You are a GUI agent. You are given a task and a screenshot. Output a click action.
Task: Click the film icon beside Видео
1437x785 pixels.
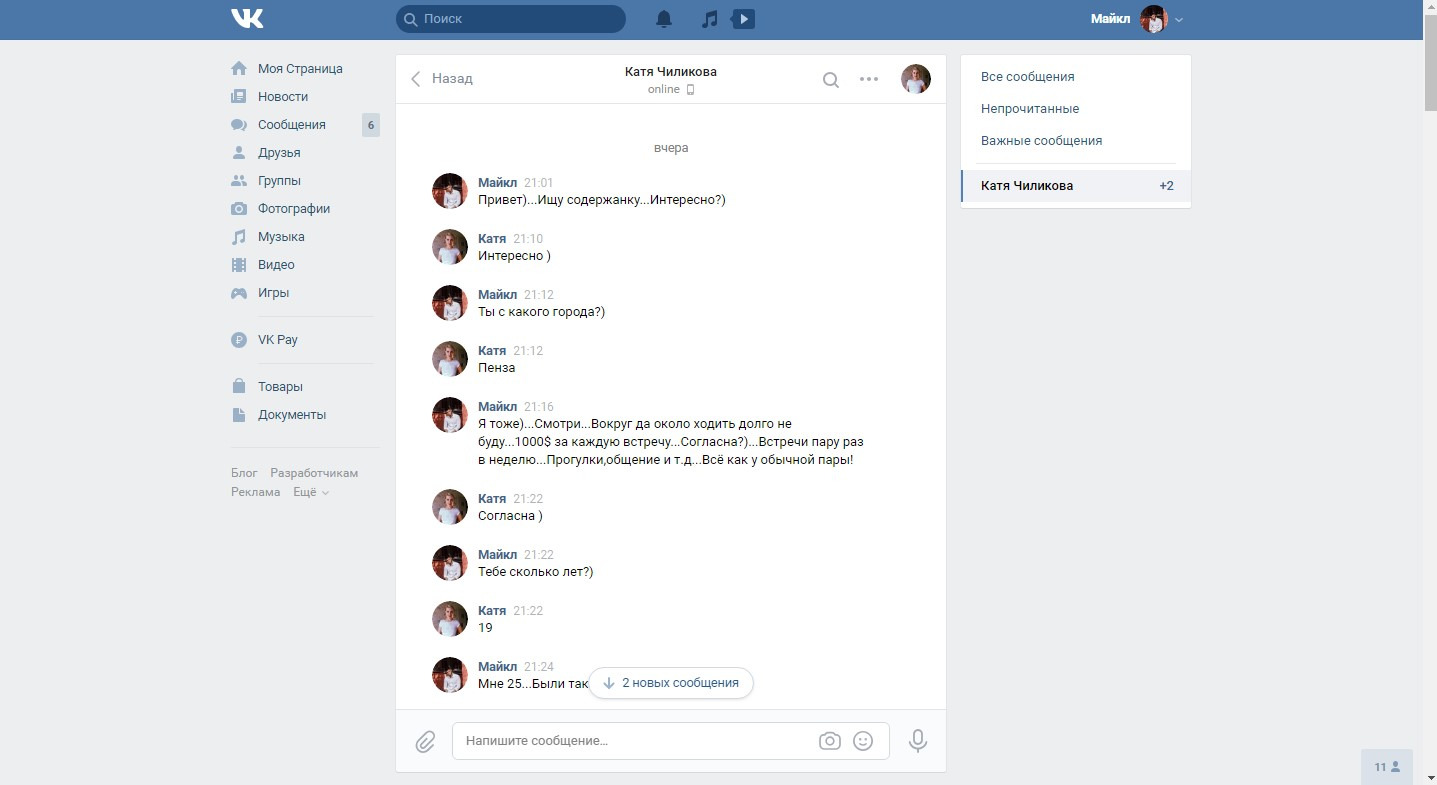click(239, 265)
